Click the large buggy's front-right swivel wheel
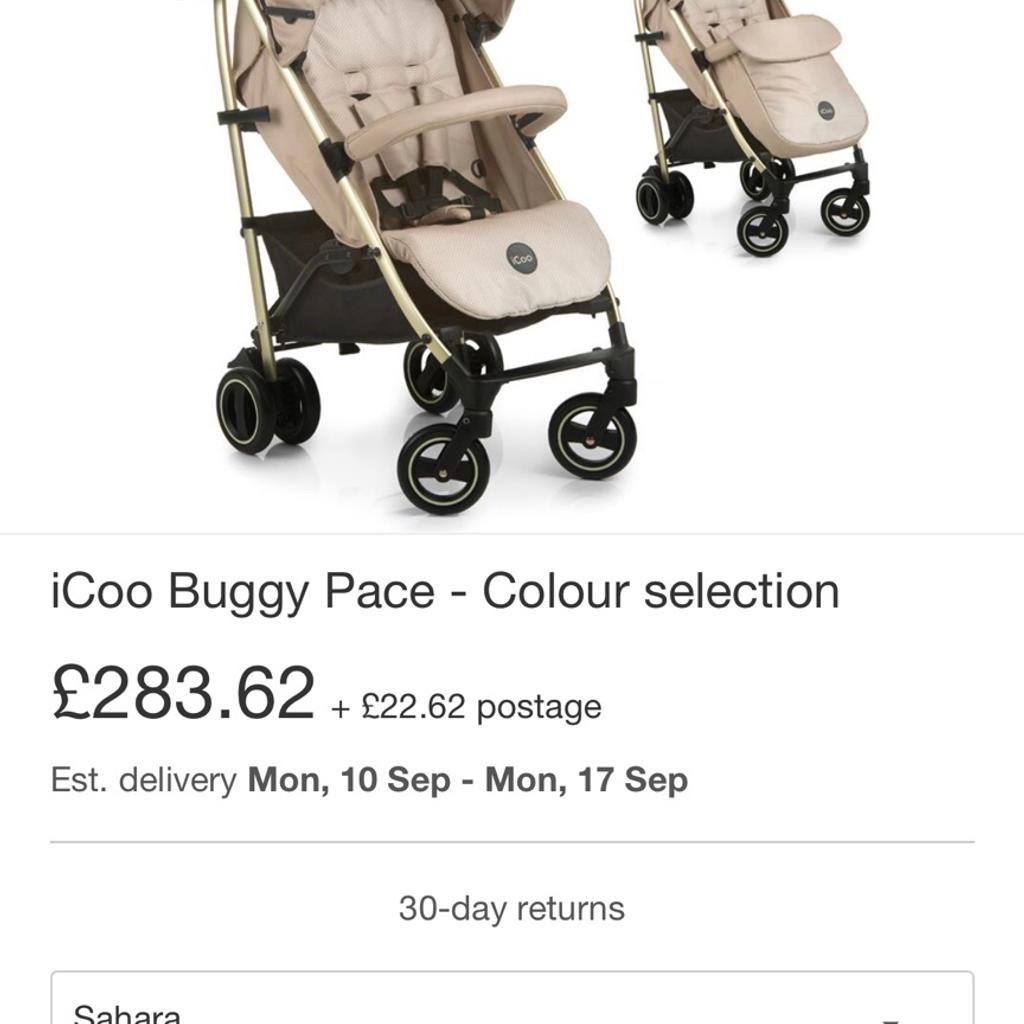The height and width of the screenshot is (1024, 1024). coord(592,435)
